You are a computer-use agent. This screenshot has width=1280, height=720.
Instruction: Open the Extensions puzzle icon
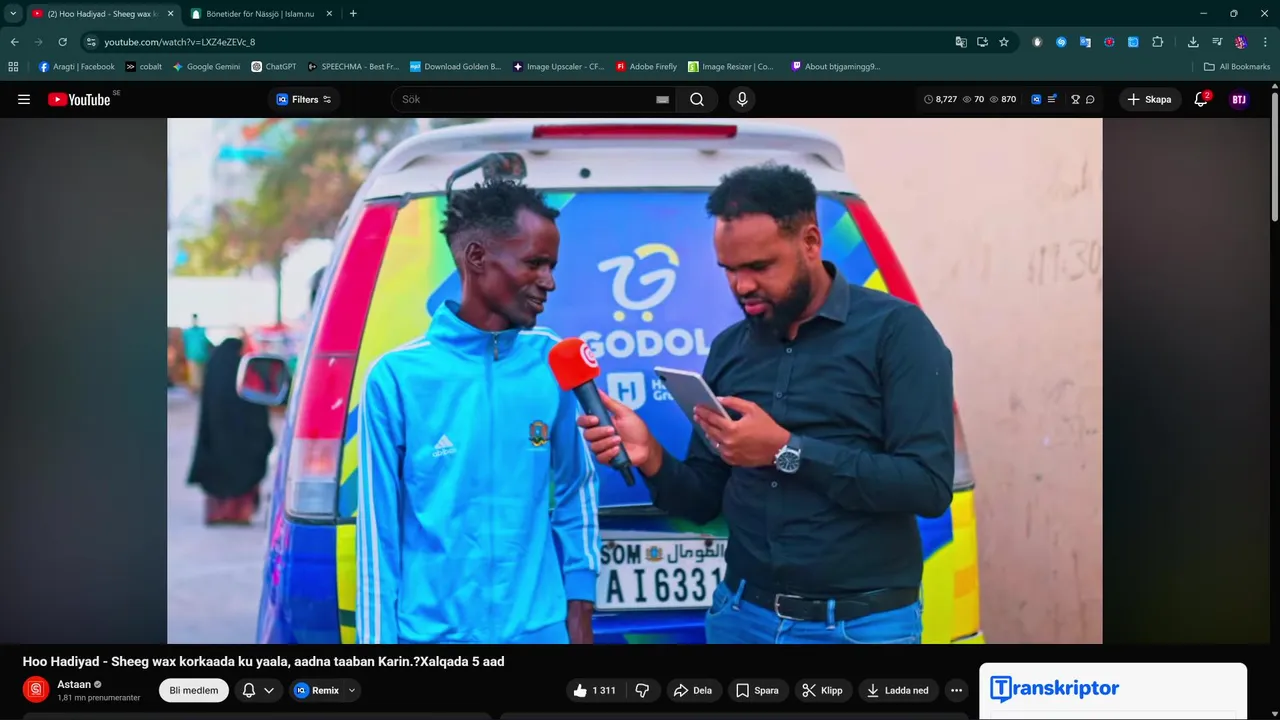tap(1158, 42)
